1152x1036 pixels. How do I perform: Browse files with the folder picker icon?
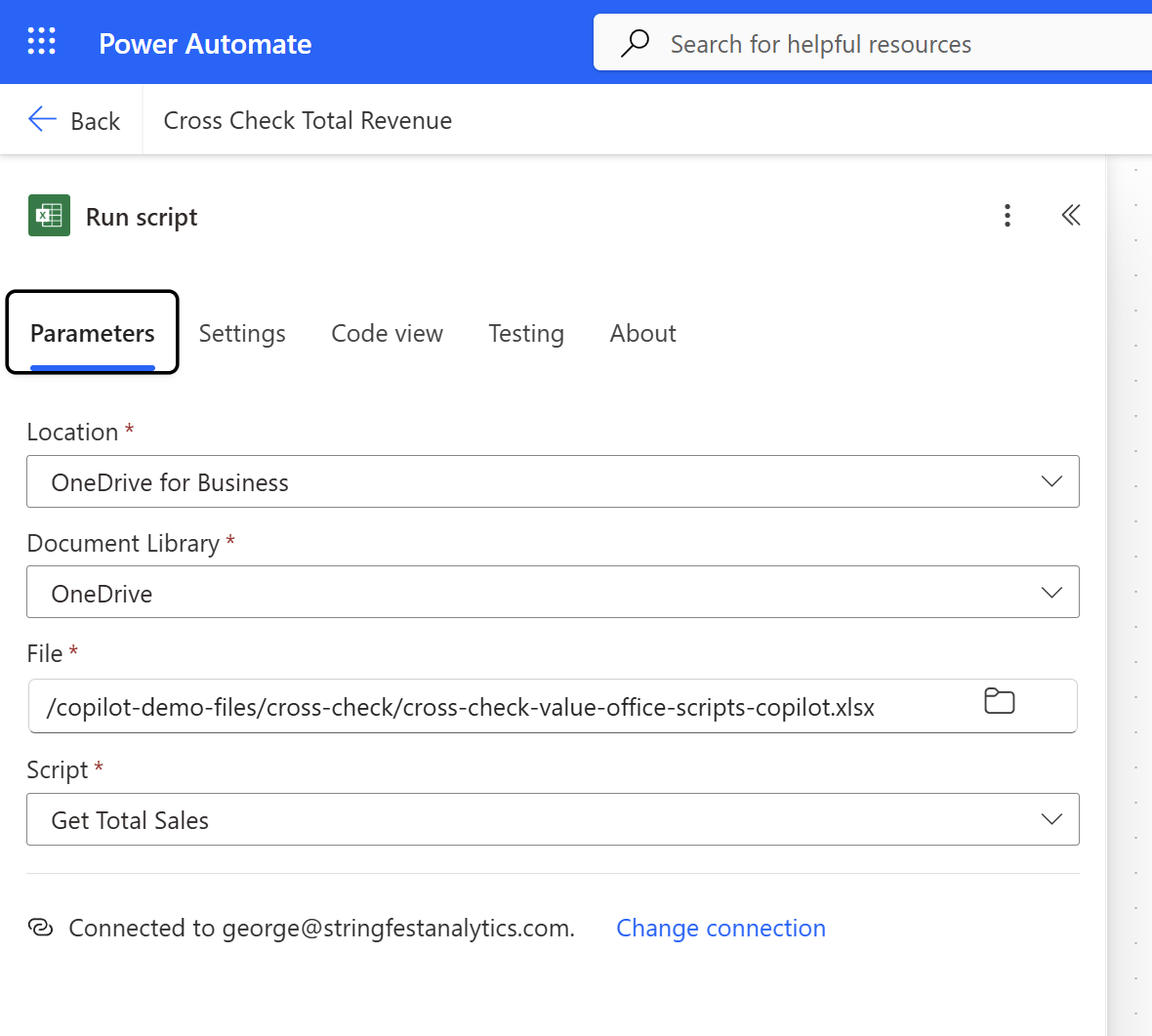coord(999,701)
